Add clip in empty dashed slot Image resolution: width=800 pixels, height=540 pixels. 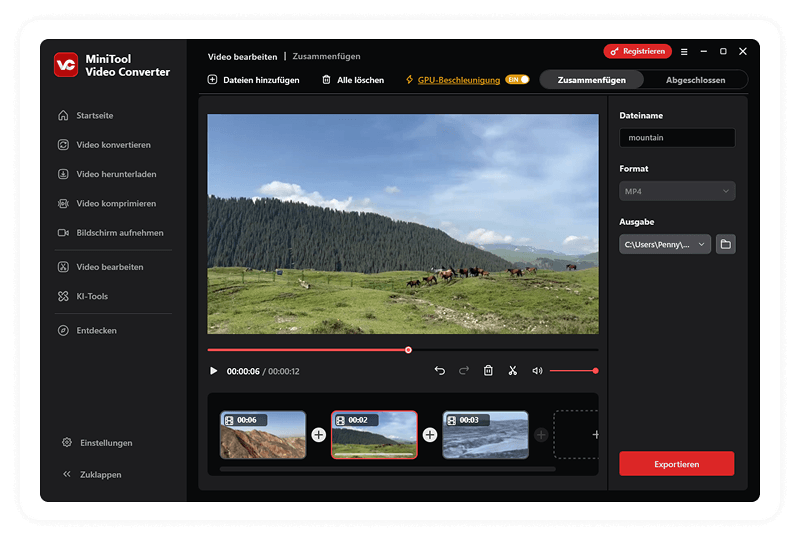click(x=577, y=434)
